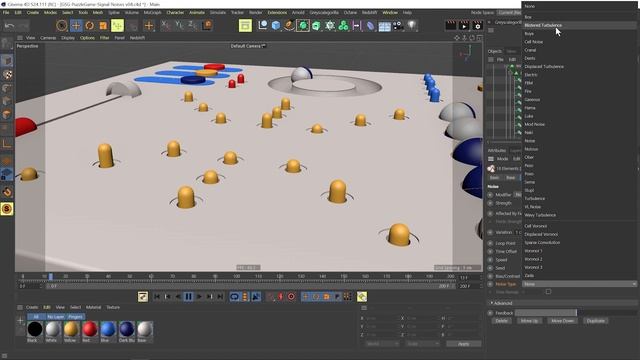The height and width of the screenshot is (360, 640).
Task: Toggle Seed parameter keyframe dot
Action: pos(490,268)
